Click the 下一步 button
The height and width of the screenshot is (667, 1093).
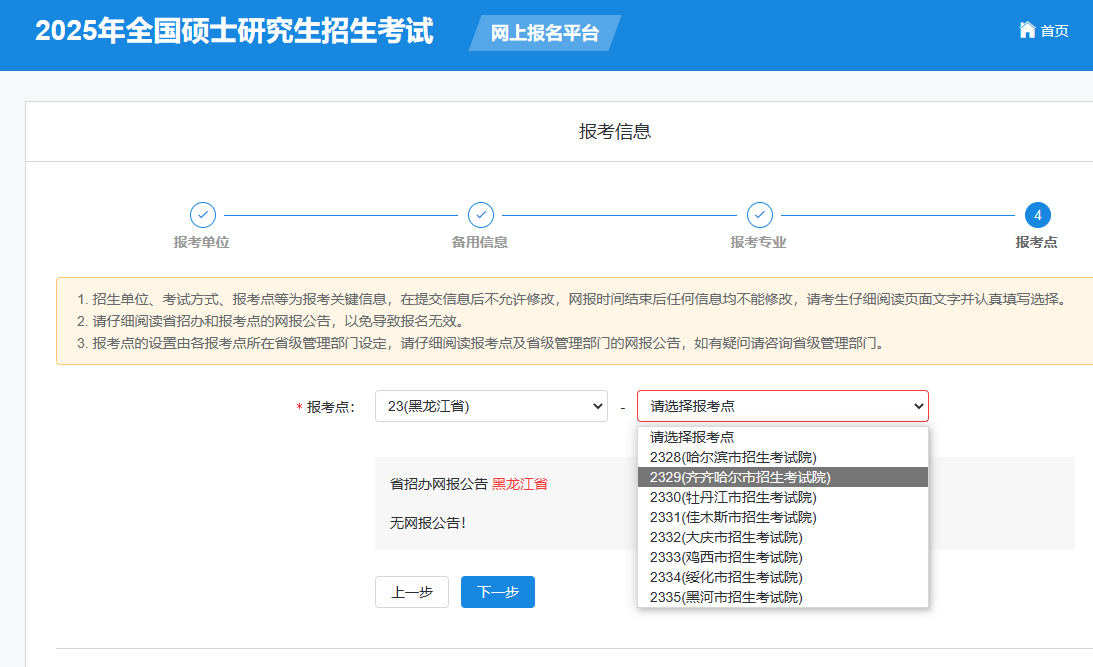pyautogui.click(x=497, y=591)
